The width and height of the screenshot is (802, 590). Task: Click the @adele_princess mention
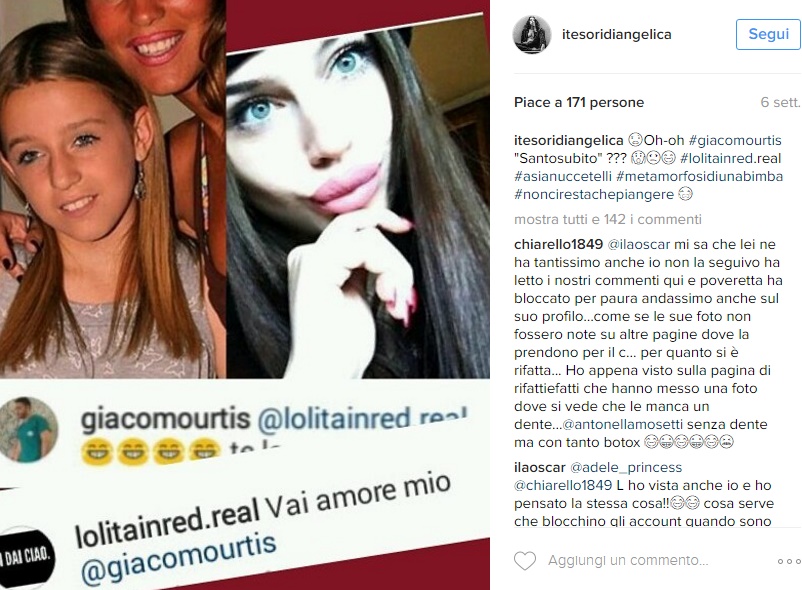(x=626, y=467)
